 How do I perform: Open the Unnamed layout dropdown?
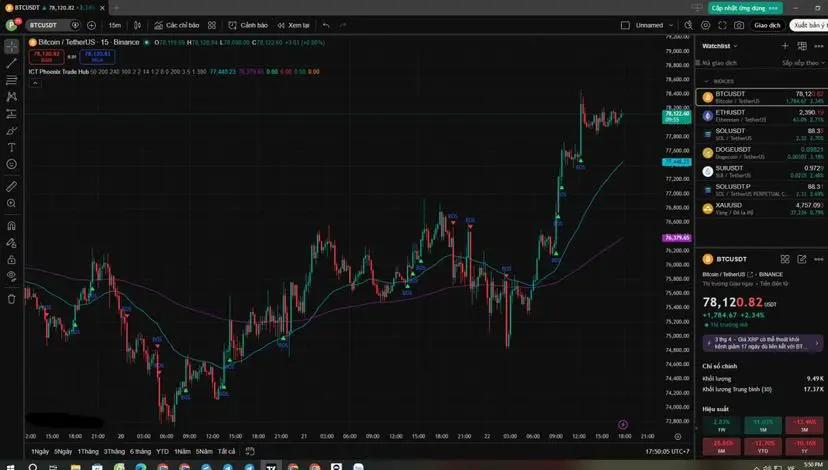tap(654, 25)
